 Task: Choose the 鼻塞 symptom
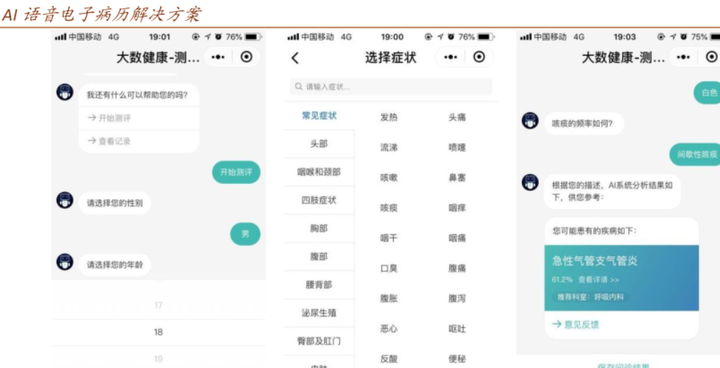(x=457, y=177)
